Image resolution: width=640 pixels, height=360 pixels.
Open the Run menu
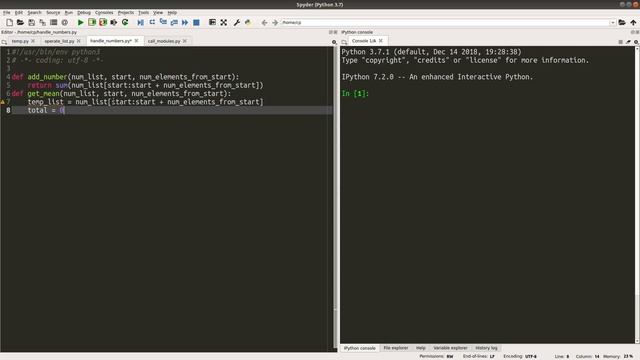[69, 13]
